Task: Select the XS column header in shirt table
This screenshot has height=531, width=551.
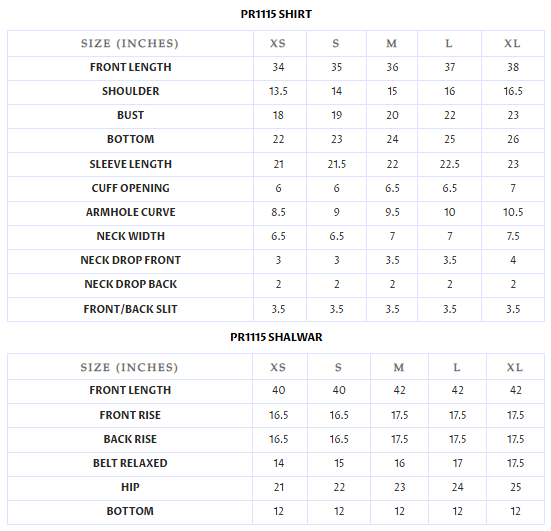Action: click(278, 43)
